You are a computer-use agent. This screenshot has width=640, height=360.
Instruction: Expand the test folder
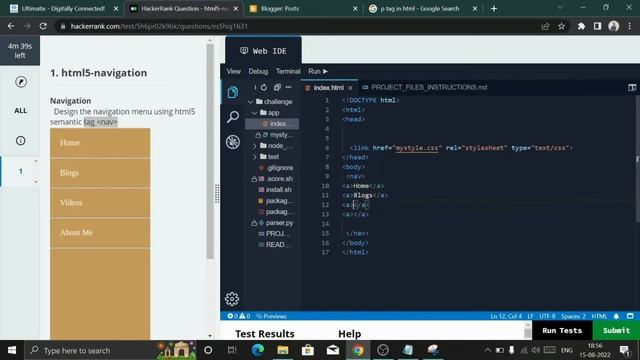click(255, 157)
